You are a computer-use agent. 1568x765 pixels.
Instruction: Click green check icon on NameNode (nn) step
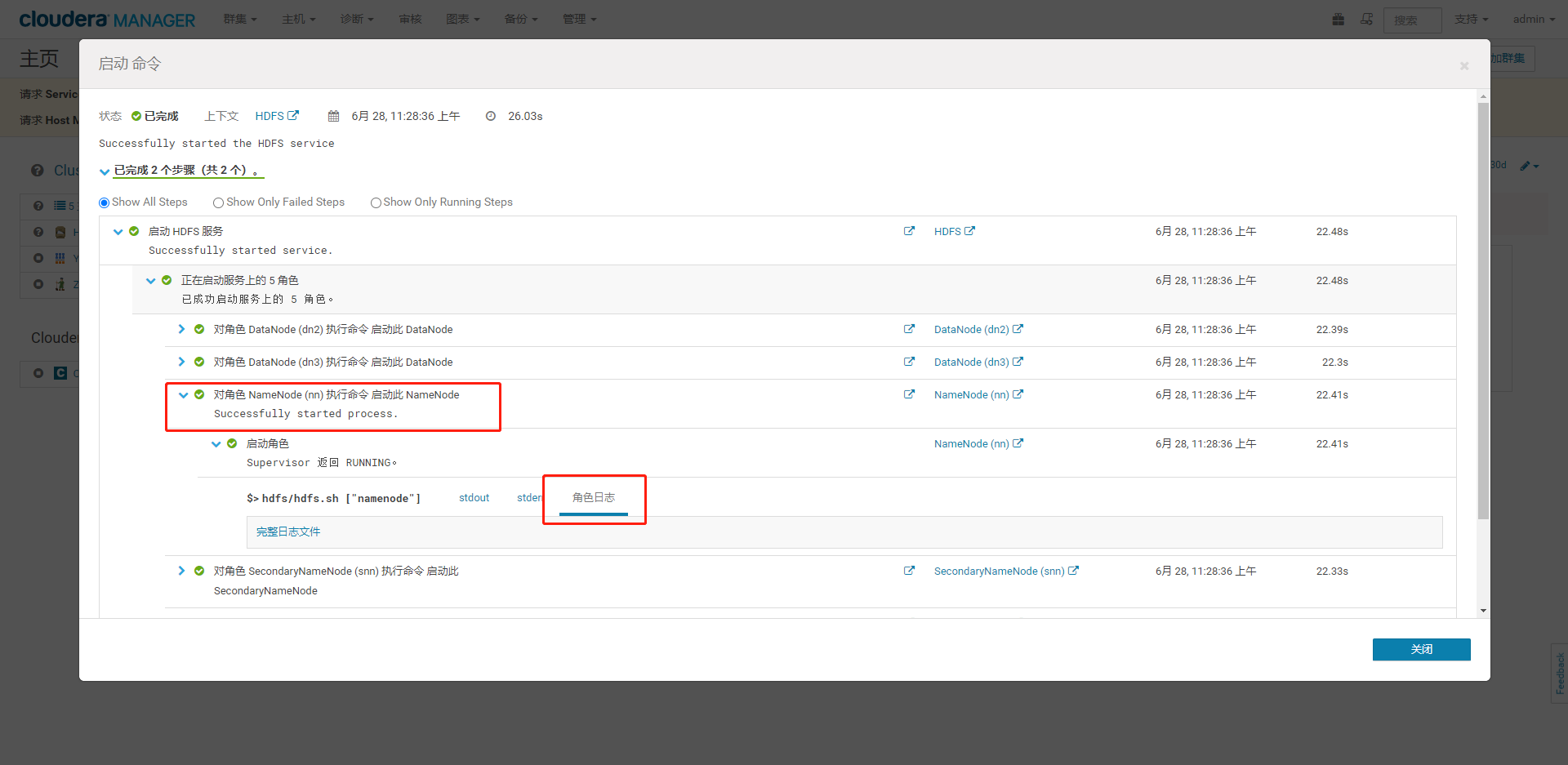coord(199,394)
